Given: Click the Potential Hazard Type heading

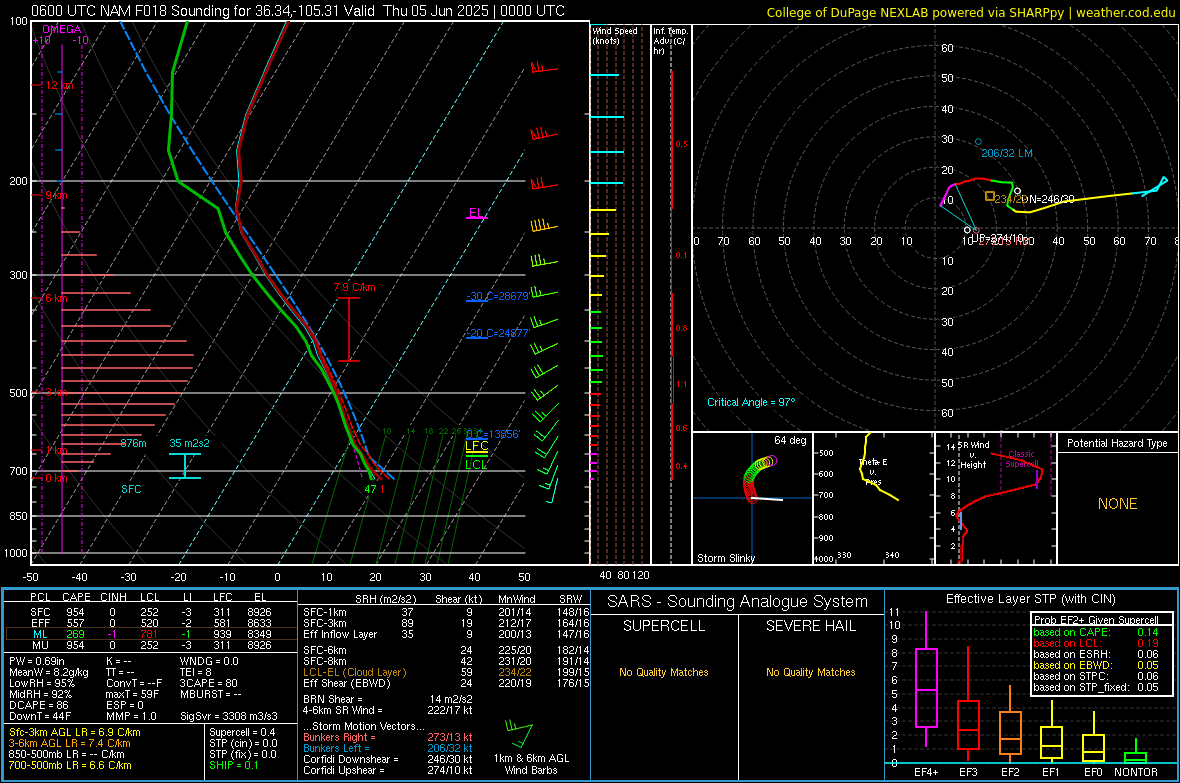Looking at the screenshot, I should 1117,443.
